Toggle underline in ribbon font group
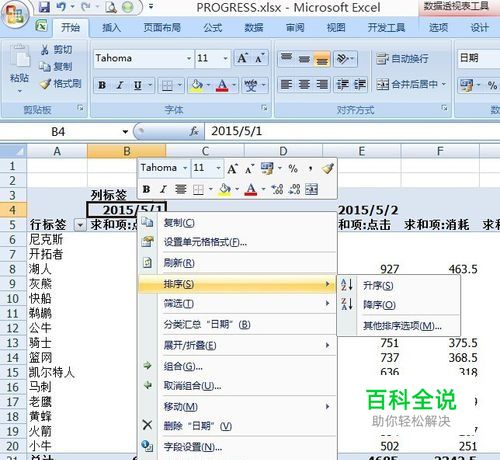This screenshot has height=460, width=500. (x=137, y=85)
